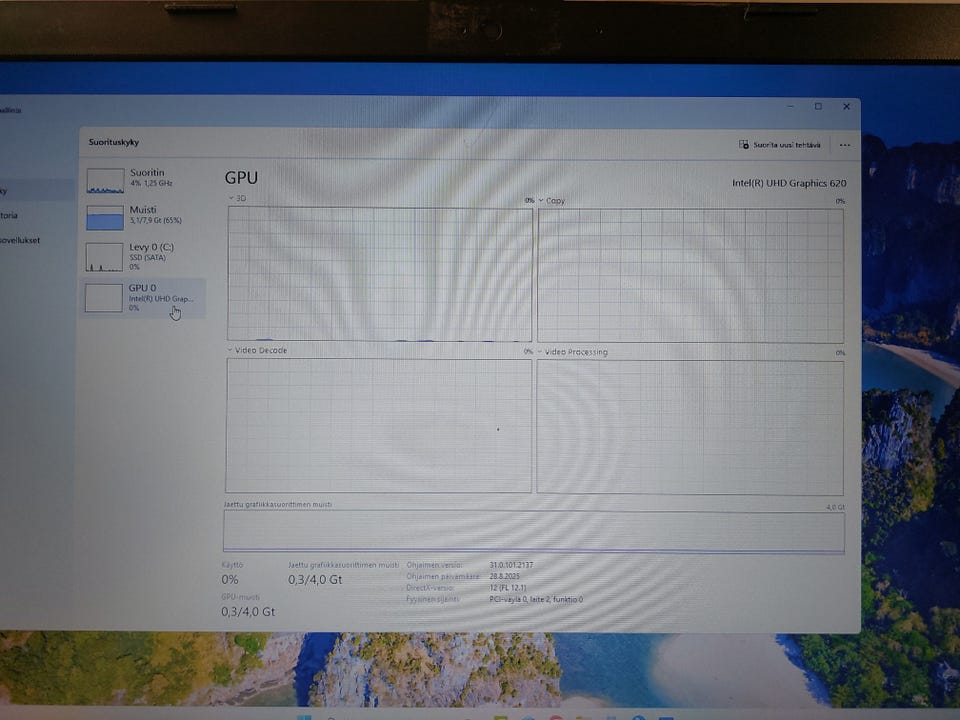The height and width of the screenshot is (720, 960).
Task: Click the 'Suorituskyky' page header
Action: (114, 142)
